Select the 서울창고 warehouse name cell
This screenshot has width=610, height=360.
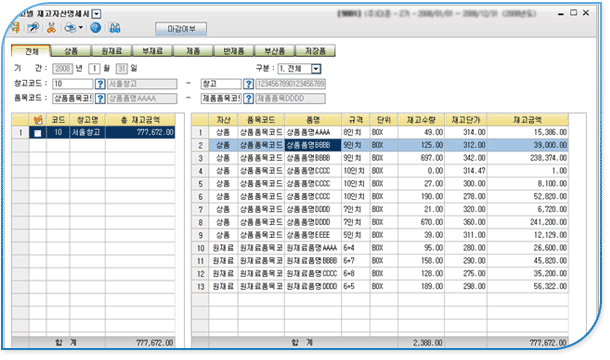click(x=88, y=132)
